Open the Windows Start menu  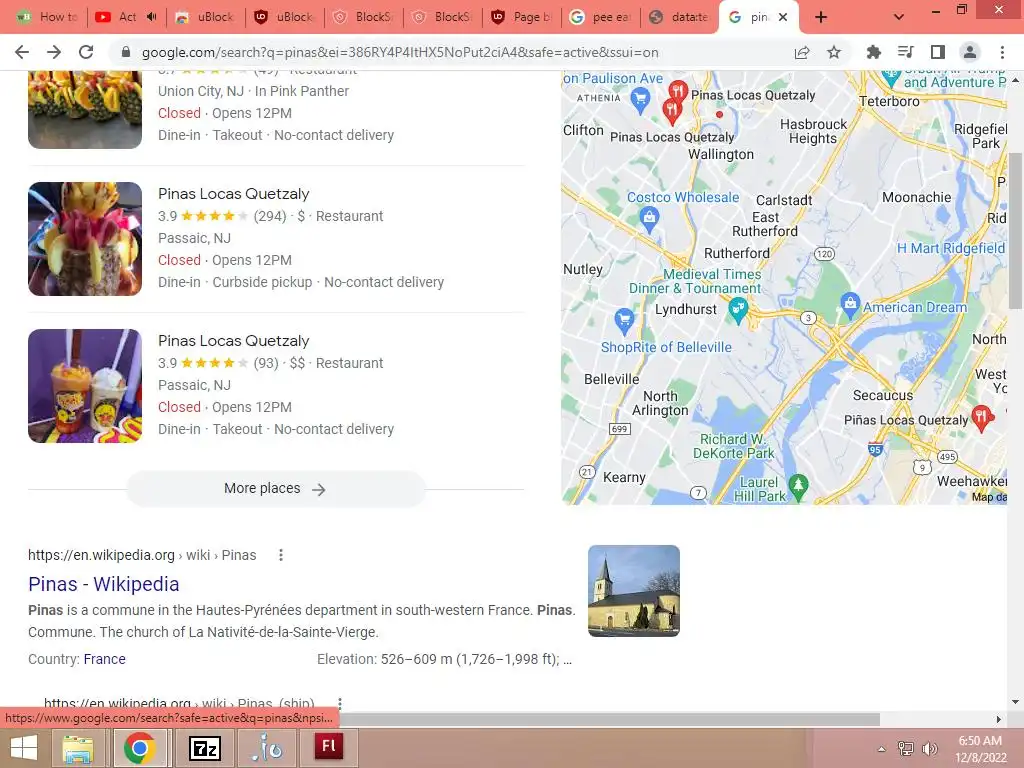point(24,748)
